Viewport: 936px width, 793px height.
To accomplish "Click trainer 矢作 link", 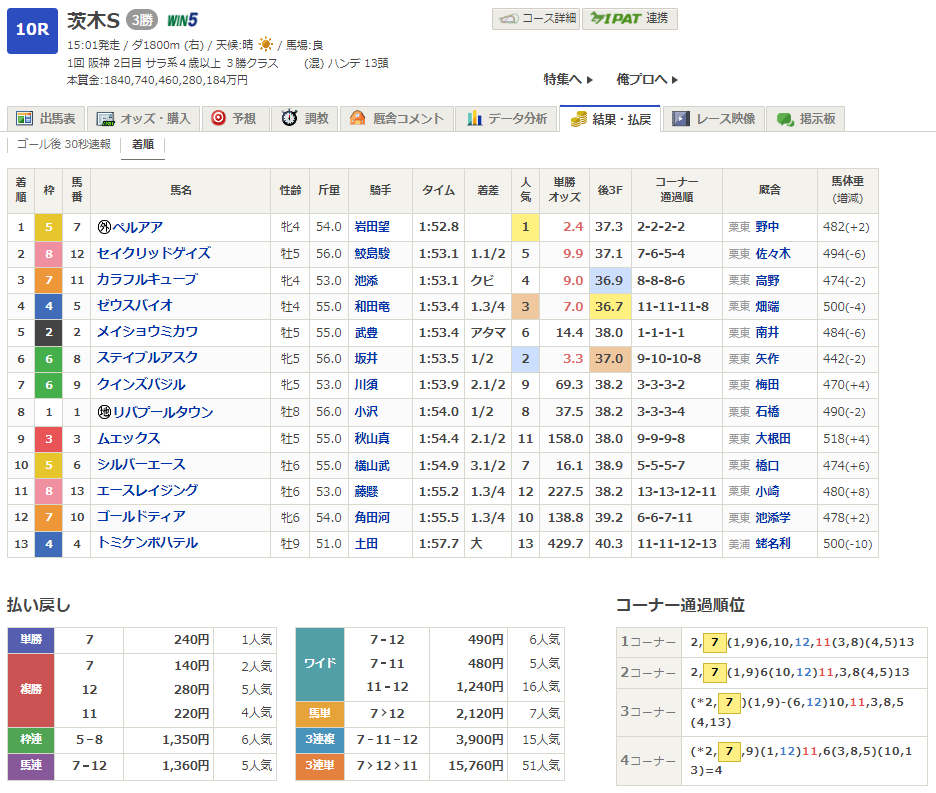I will (767, 357).
